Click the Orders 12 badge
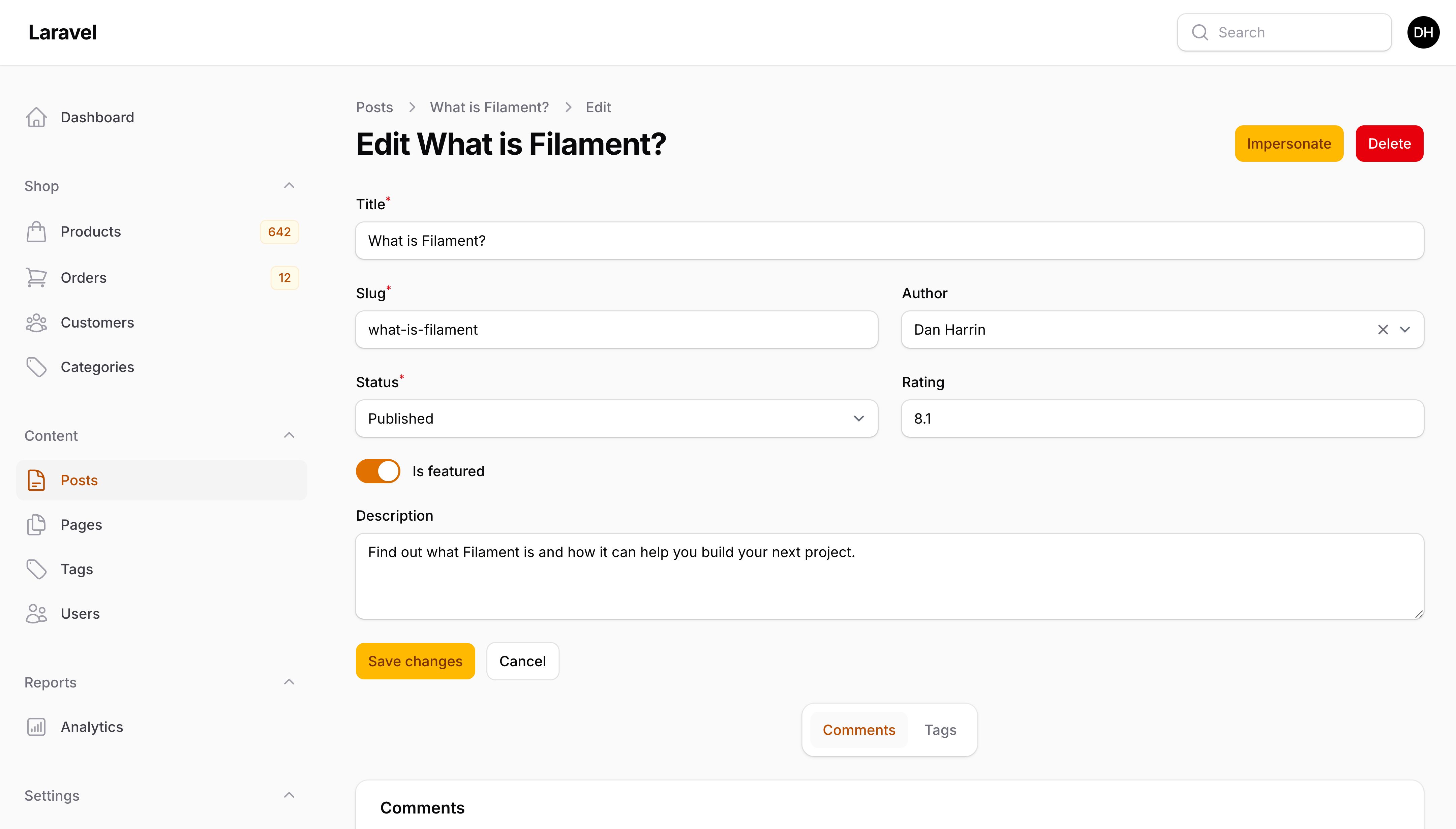This screenshot has width=1456, height=829. coord(285,278)
